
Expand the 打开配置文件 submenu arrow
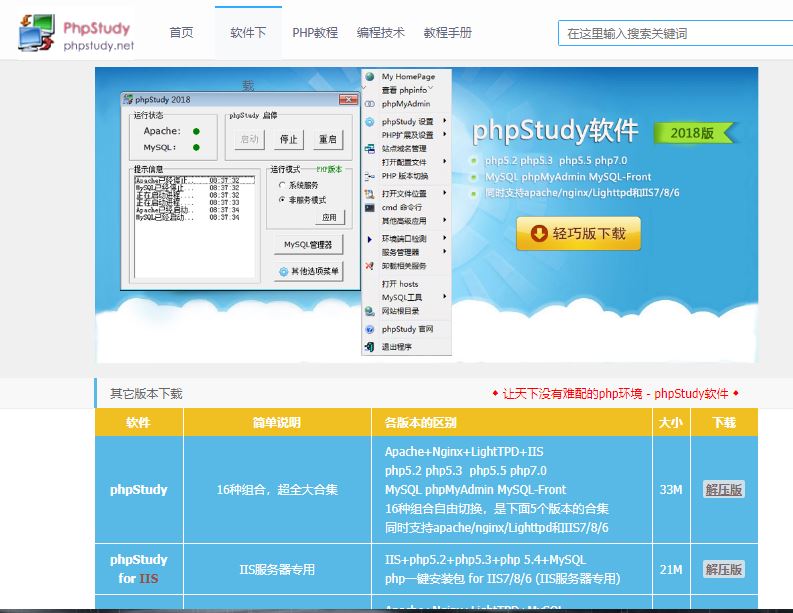444,162
